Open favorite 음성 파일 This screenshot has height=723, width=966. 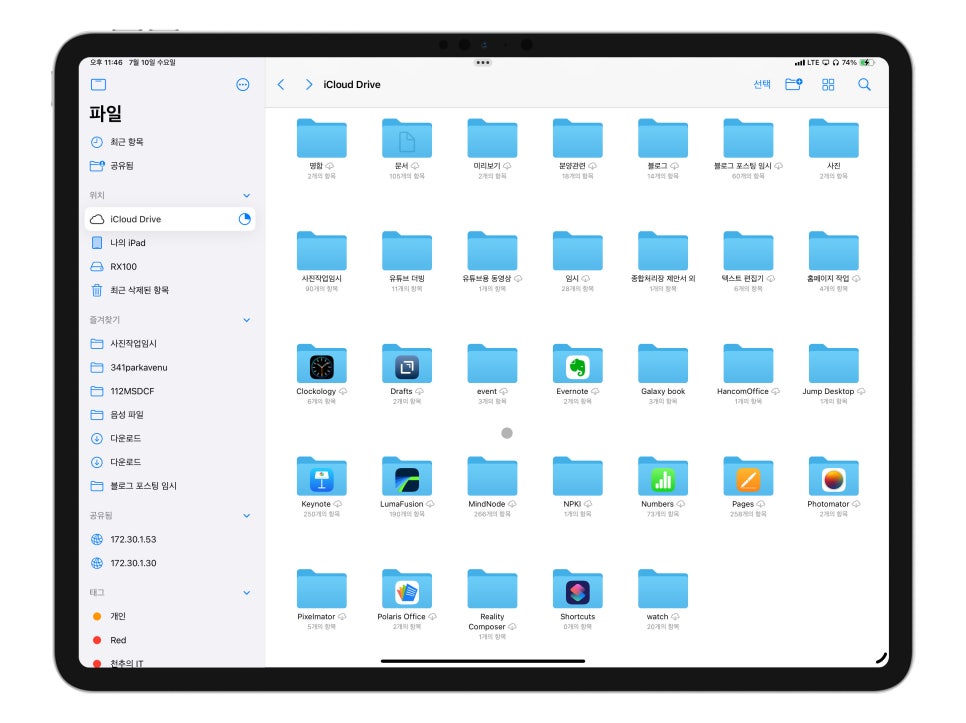169,414
